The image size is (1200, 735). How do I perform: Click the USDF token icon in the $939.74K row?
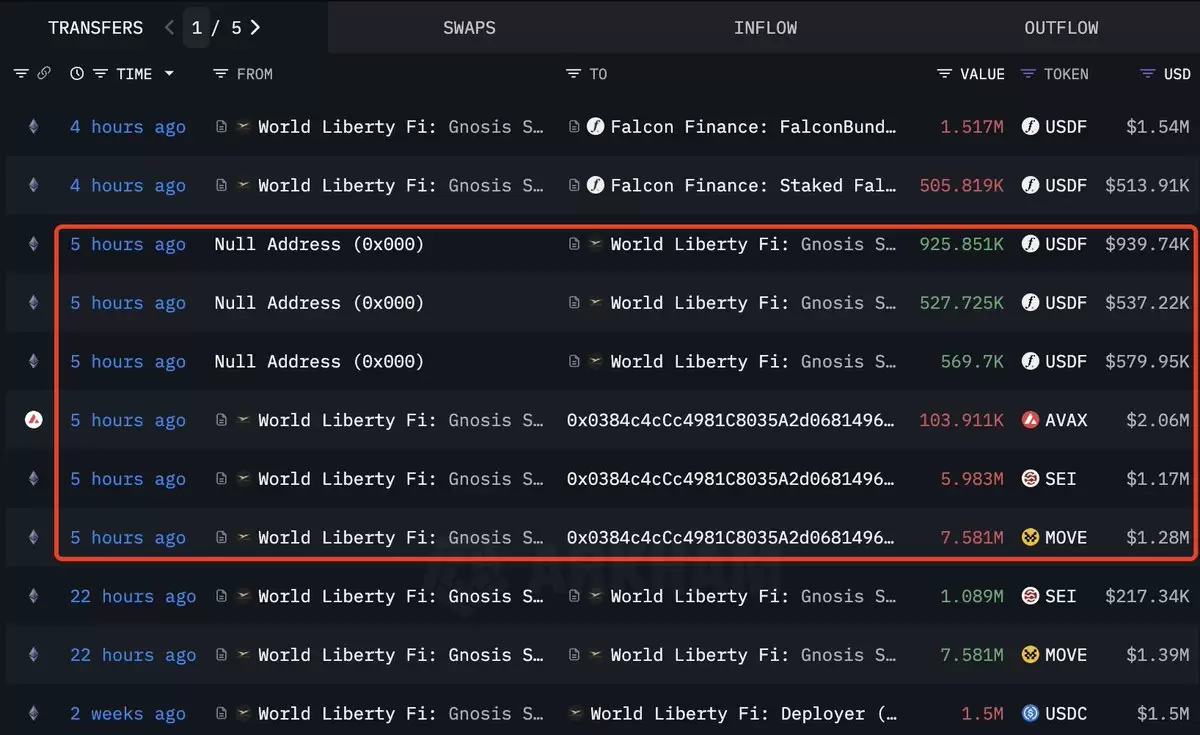point(1030,244)
